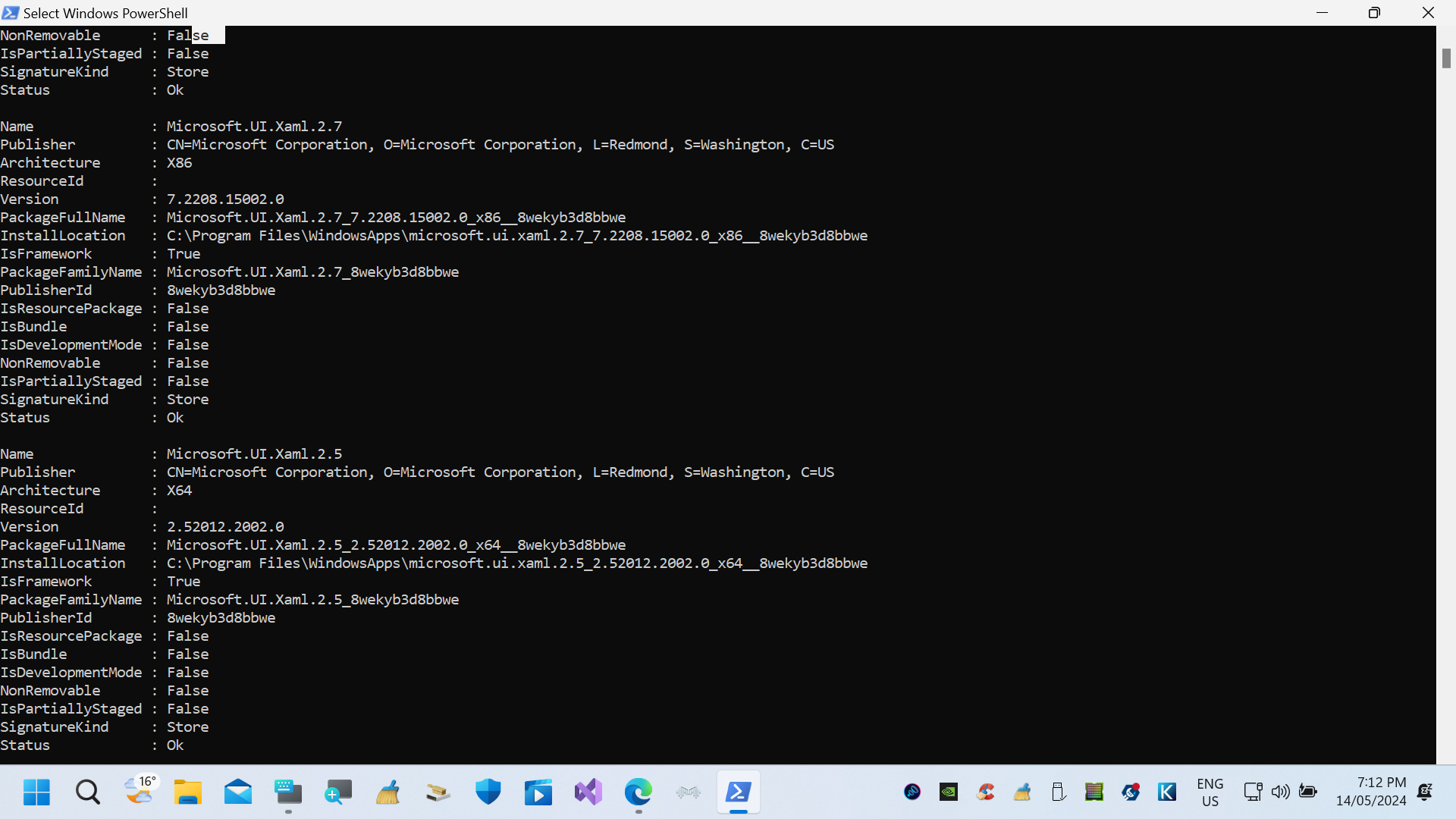Open the touch keyboard app
The width and height of the screenshot is (1456, 819).
tap(288, 792)
